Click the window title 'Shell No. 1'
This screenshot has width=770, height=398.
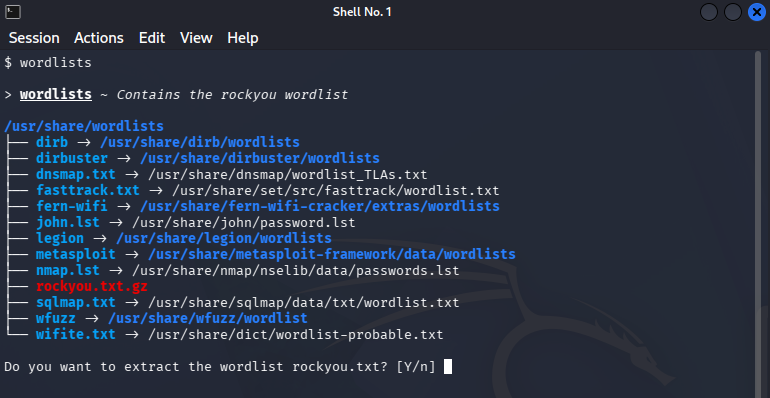(362, 12)
